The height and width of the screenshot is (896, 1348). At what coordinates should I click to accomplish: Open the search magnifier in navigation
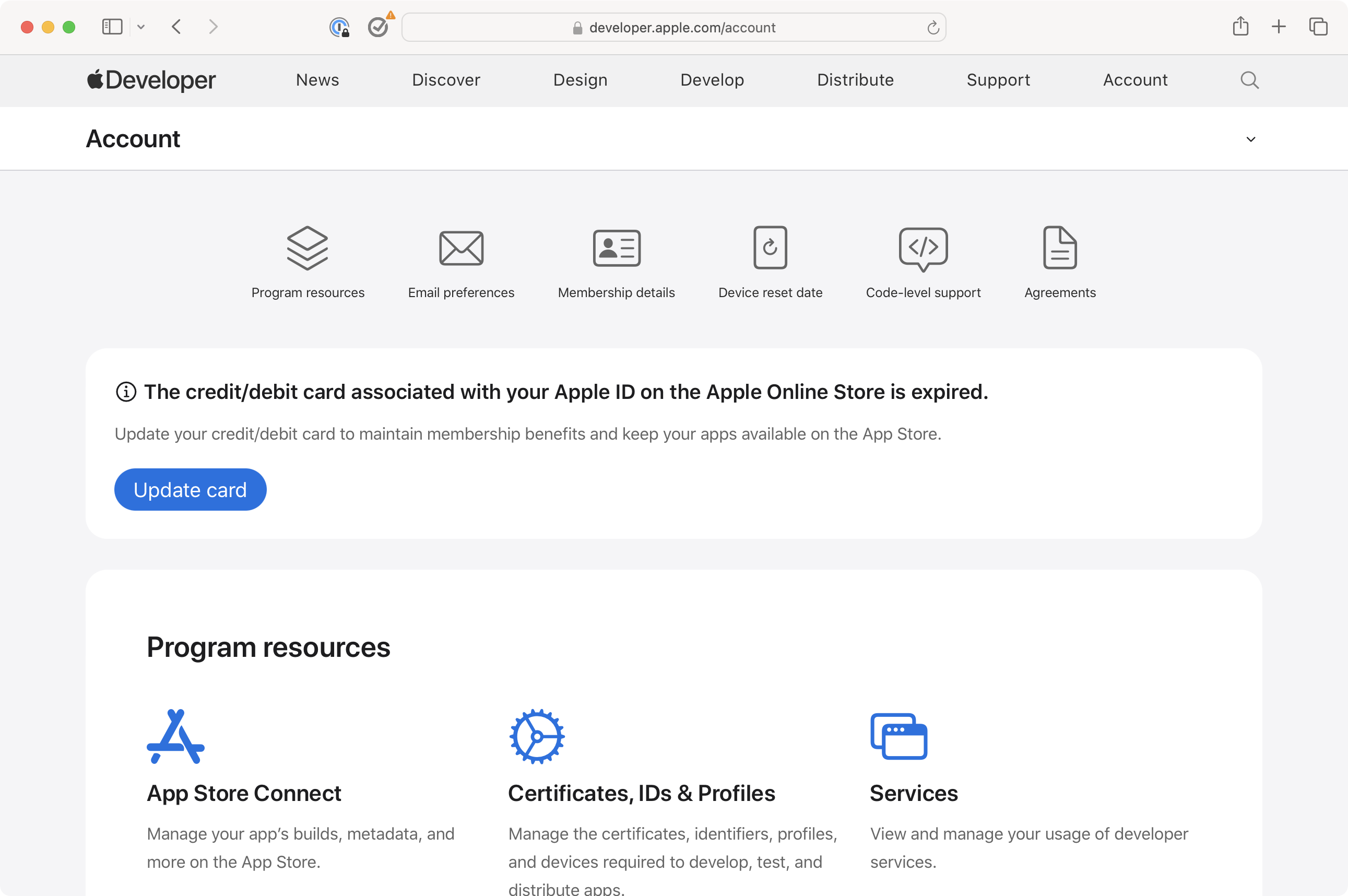(1249, 80)
